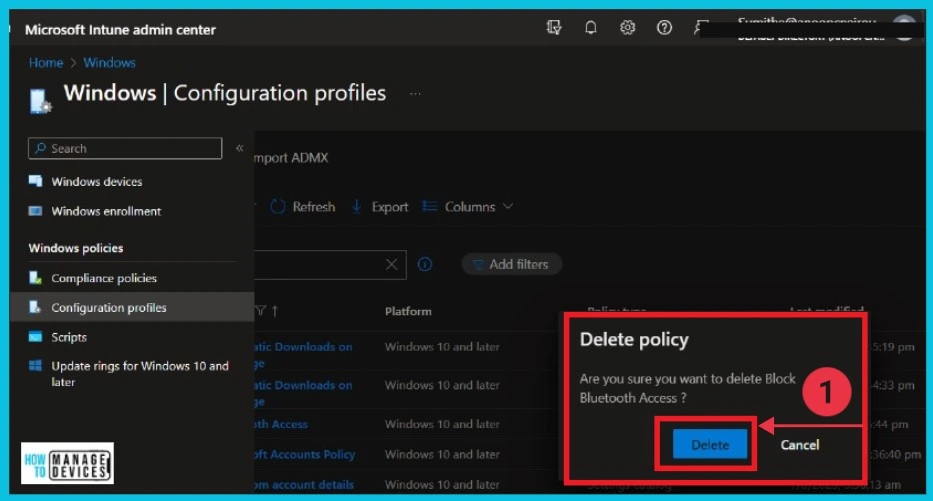Click the info icon beside search box
Screen dimensions: 933x501
coord(425,264)
